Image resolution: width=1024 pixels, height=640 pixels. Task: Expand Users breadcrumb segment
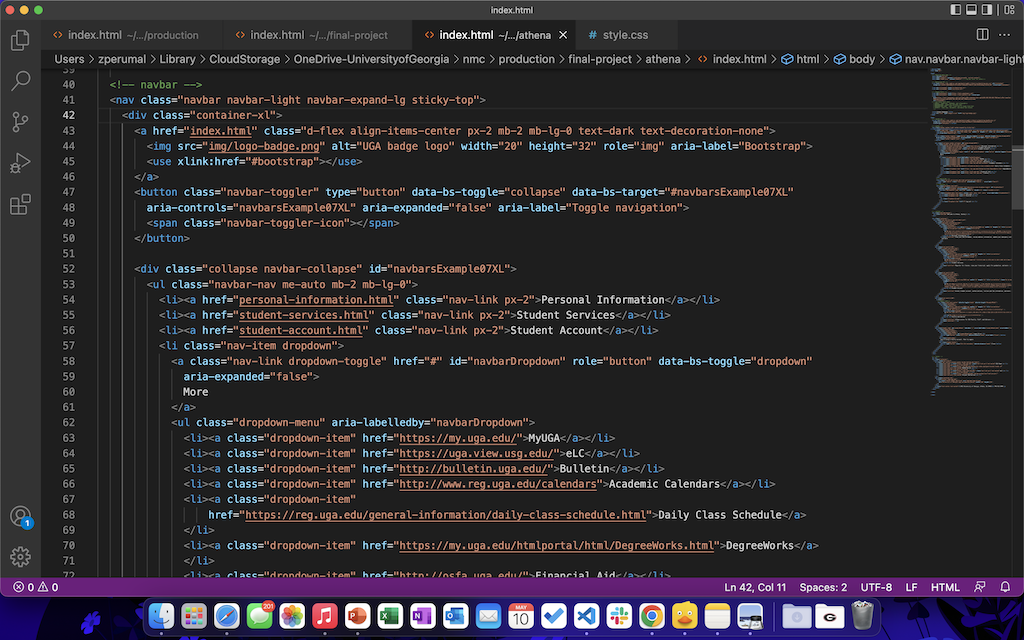pyautogui.click(x=69, y=59)
